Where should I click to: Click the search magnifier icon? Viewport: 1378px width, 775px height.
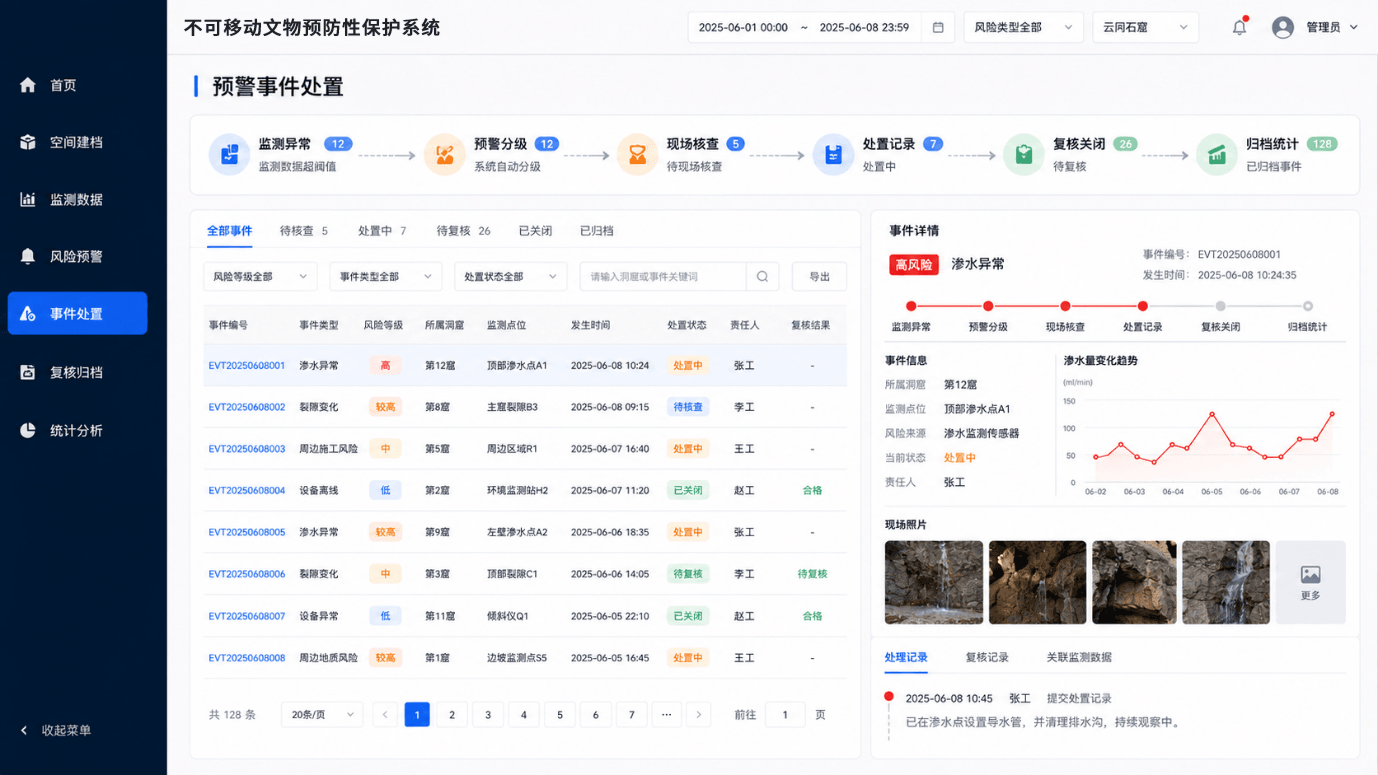tap(762, 276)
